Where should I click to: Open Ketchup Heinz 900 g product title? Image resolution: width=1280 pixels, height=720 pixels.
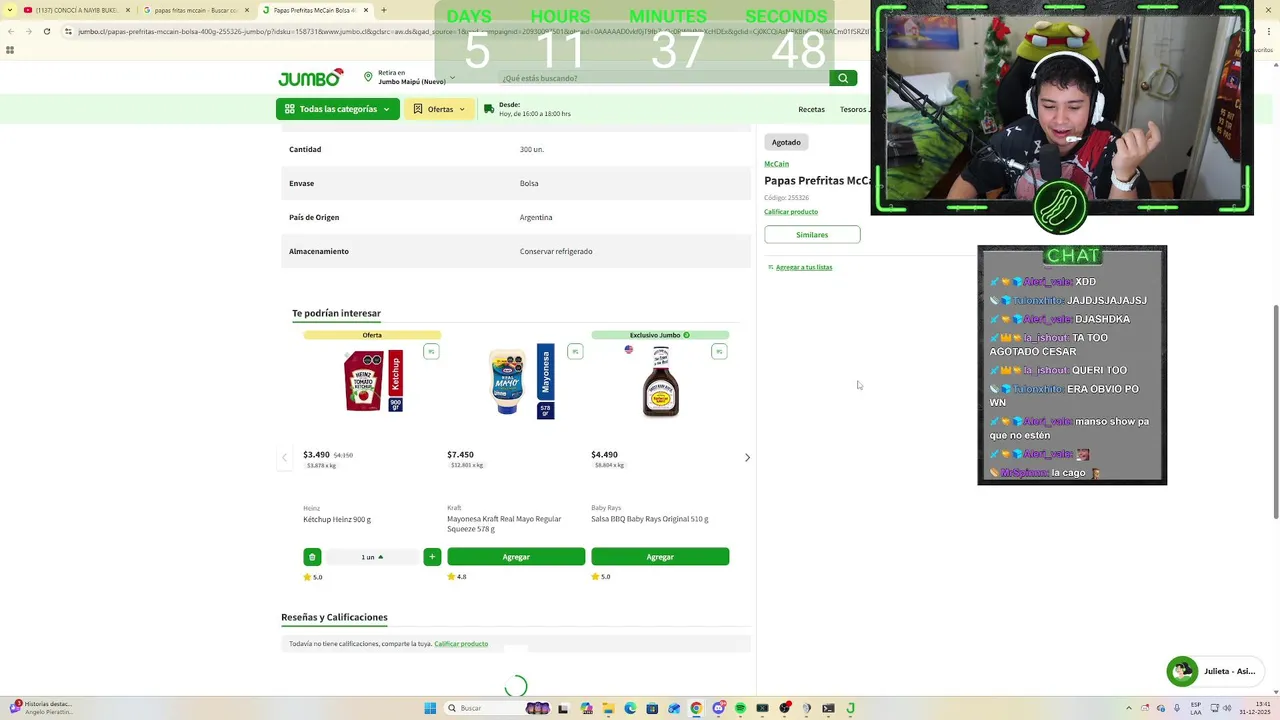click(337, 519)
